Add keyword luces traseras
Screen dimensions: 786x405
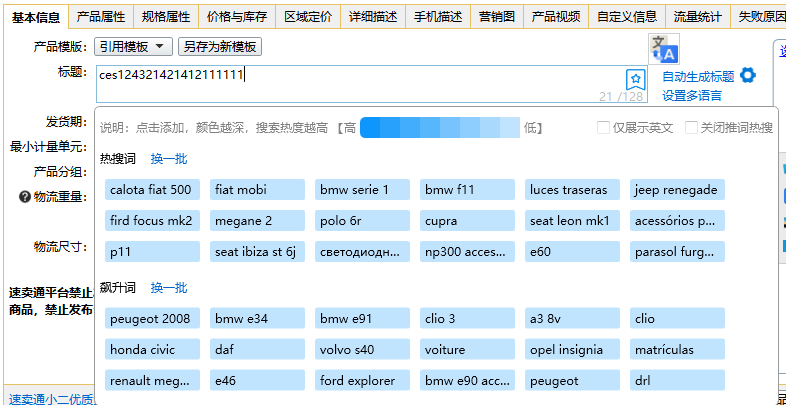coord(572,190)
